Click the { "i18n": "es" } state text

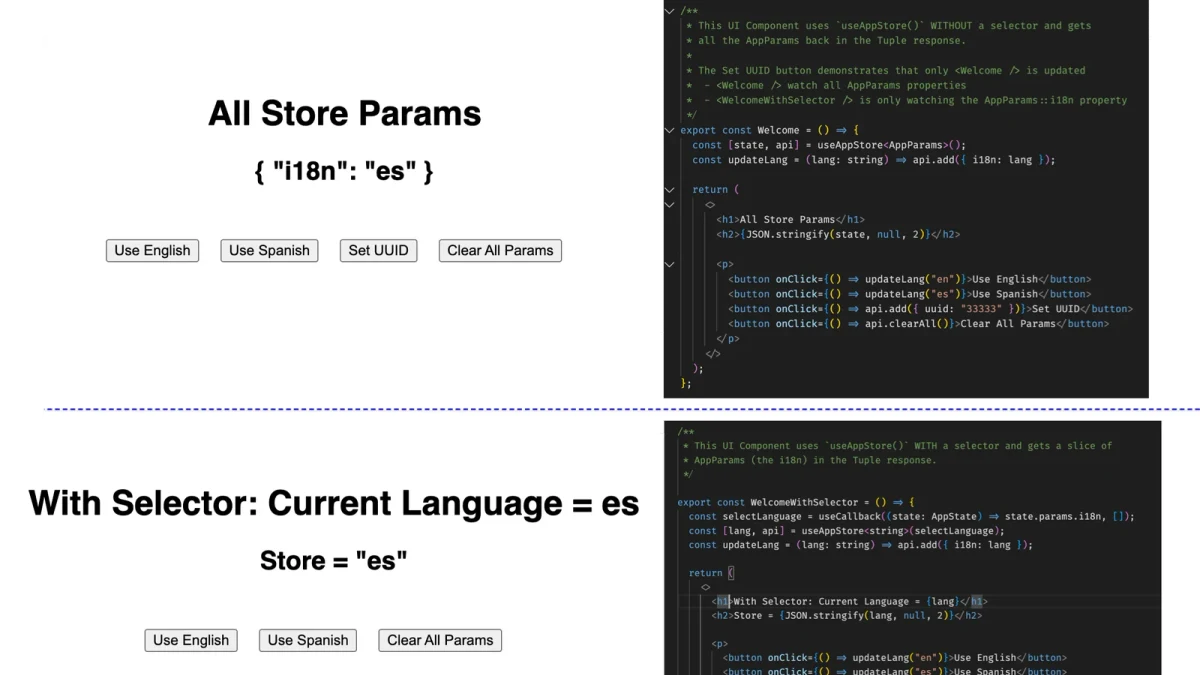tap(344, 171)
